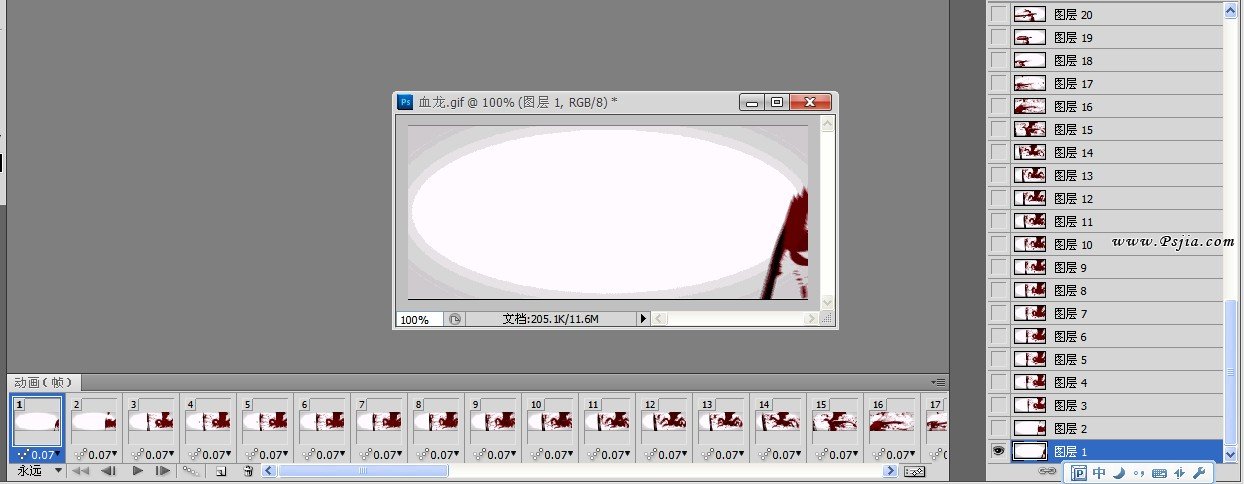Show 图层 2 via its visibility box
The height and width of the screenshot is (484, 1244).
(998, 428)
